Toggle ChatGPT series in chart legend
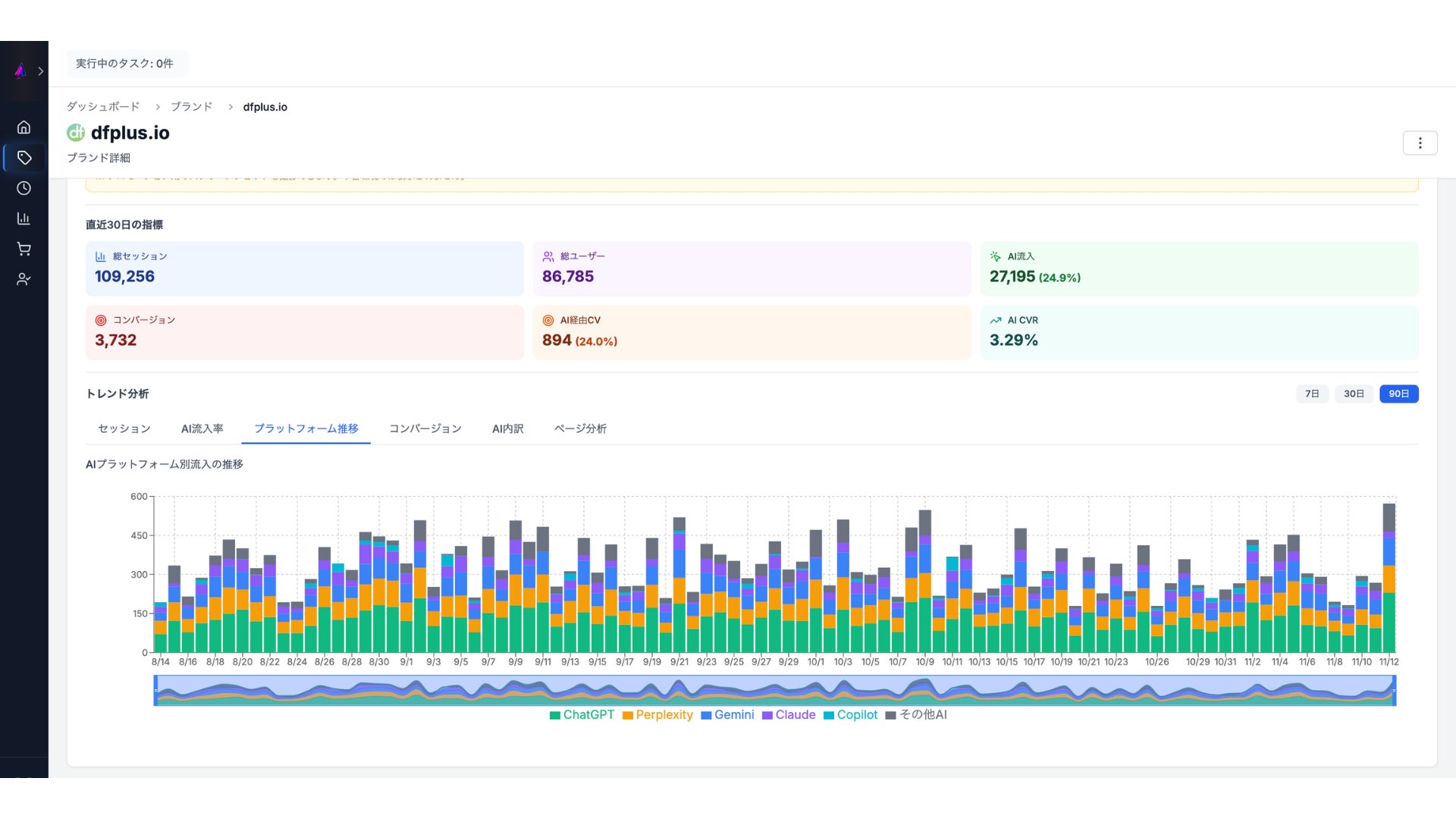The height and width of the screenshot is (819, 1456). (582, 715)
